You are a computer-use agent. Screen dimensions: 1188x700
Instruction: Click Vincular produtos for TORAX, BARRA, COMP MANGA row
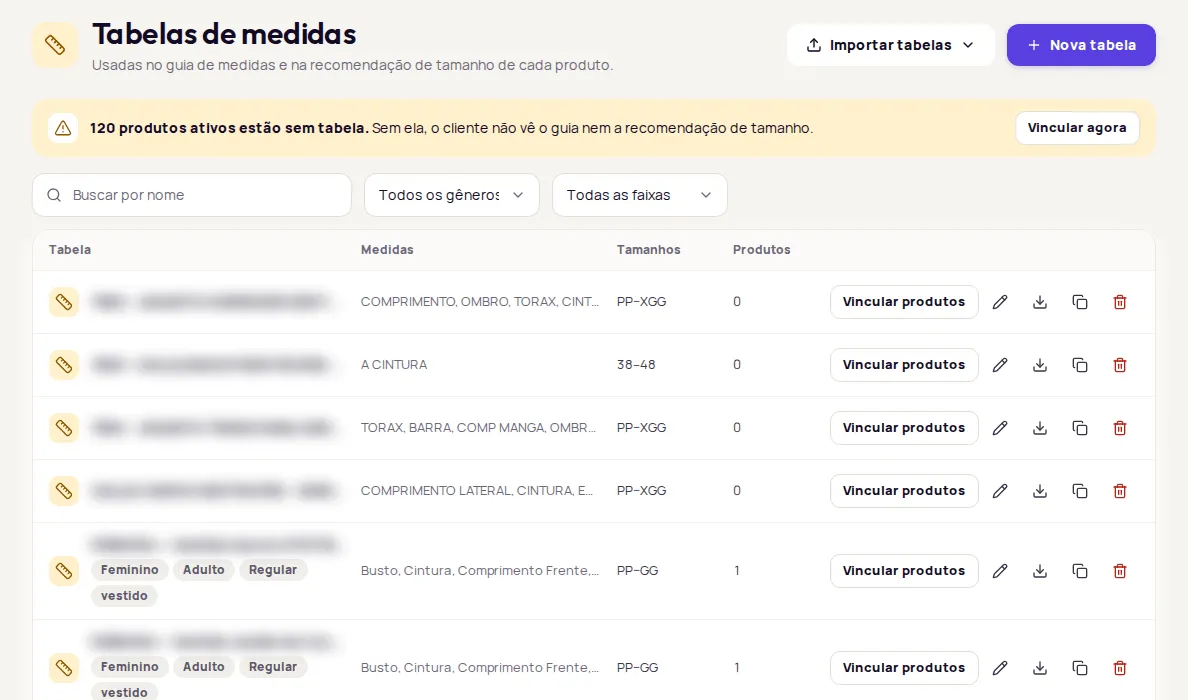904,427
